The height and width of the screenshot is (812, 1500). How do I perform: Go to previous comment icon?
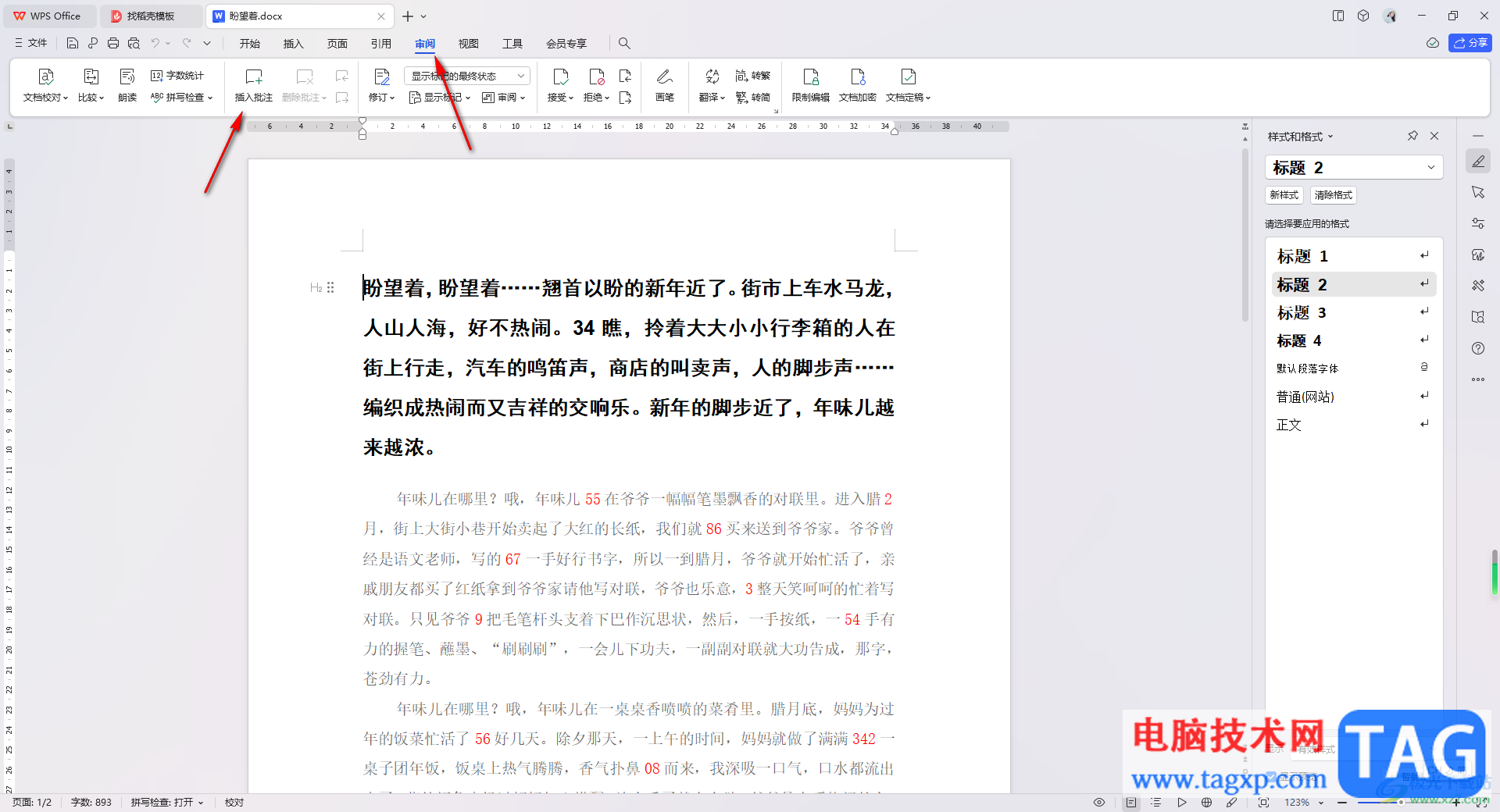click(342, 76)
